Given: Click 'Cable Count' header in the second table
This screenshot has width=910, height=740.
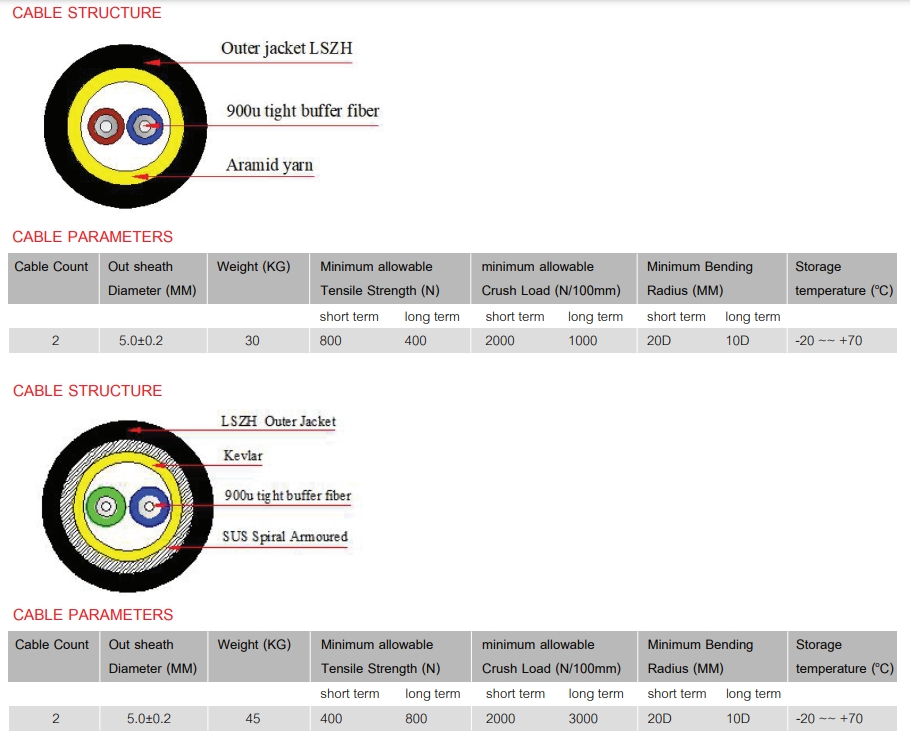Looking at the screenshot, I should pos(52,645).
